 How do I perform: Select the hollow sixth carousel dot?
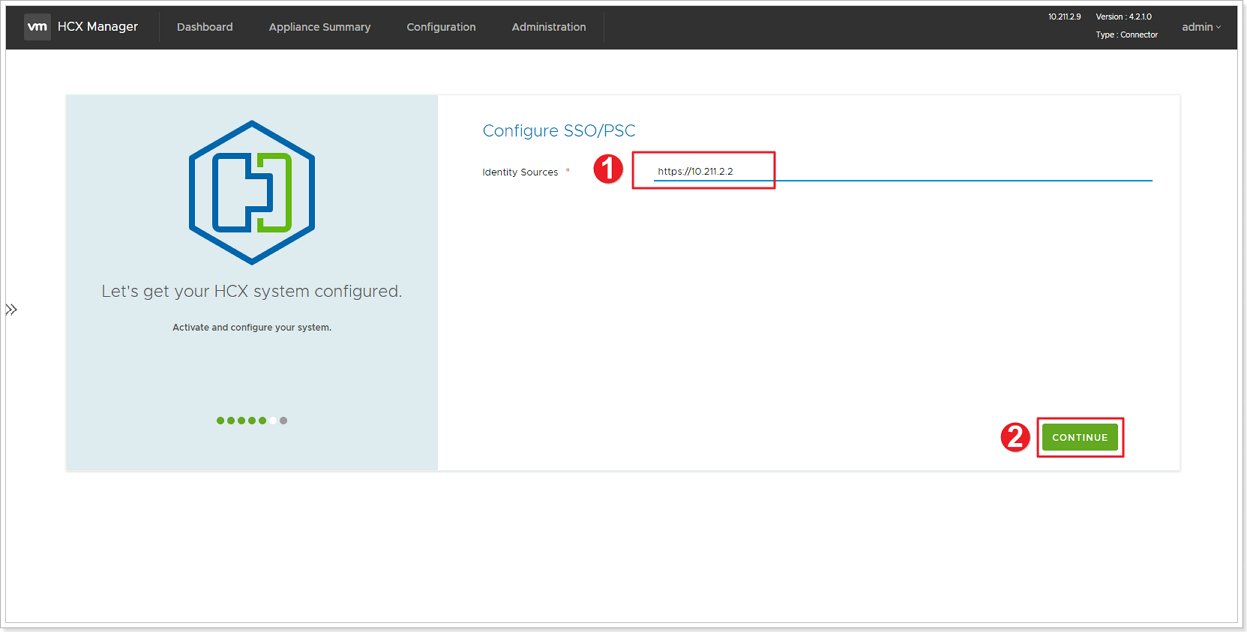click(271, 420)
